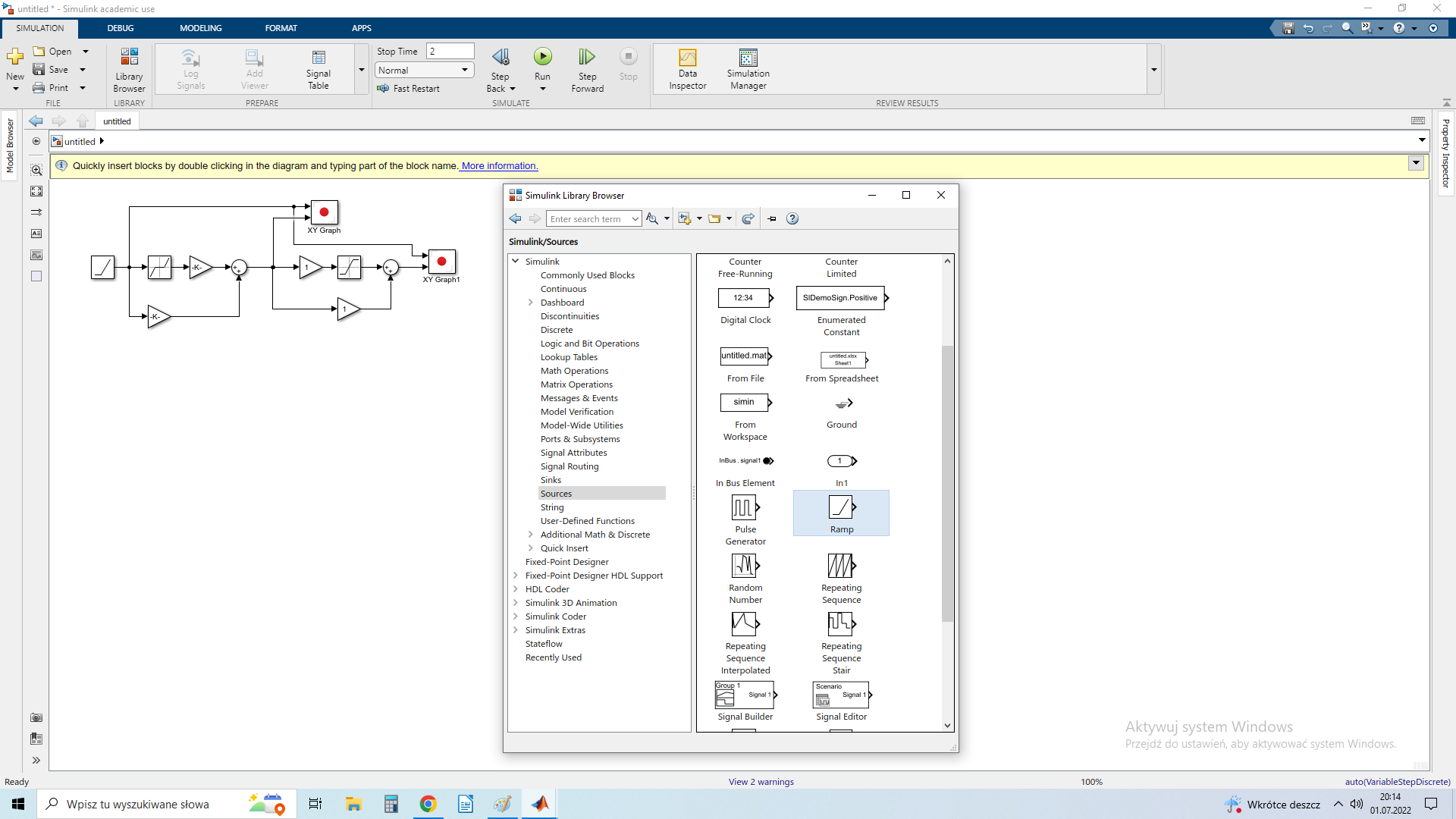Select the untitled model tab
This screenshot has height=819, width=1456.
click(x=117, y=121)
